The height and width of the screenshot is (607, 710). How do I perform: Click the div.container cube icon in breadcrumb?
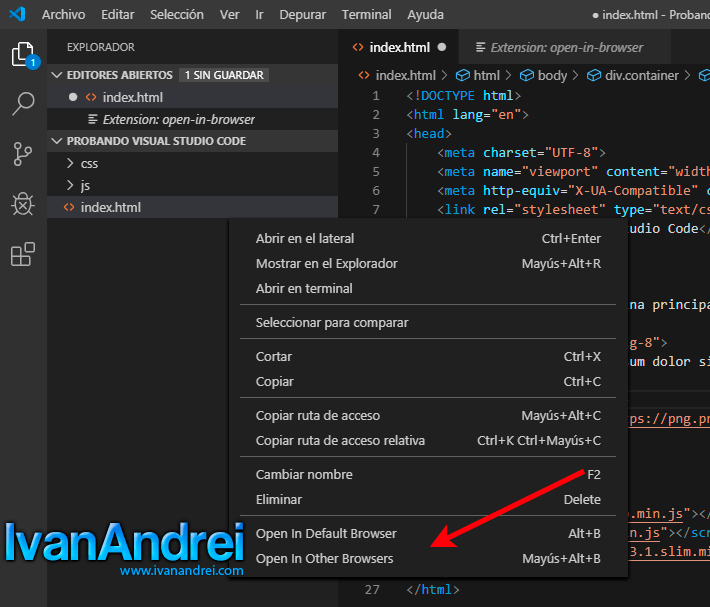point(594,75)
